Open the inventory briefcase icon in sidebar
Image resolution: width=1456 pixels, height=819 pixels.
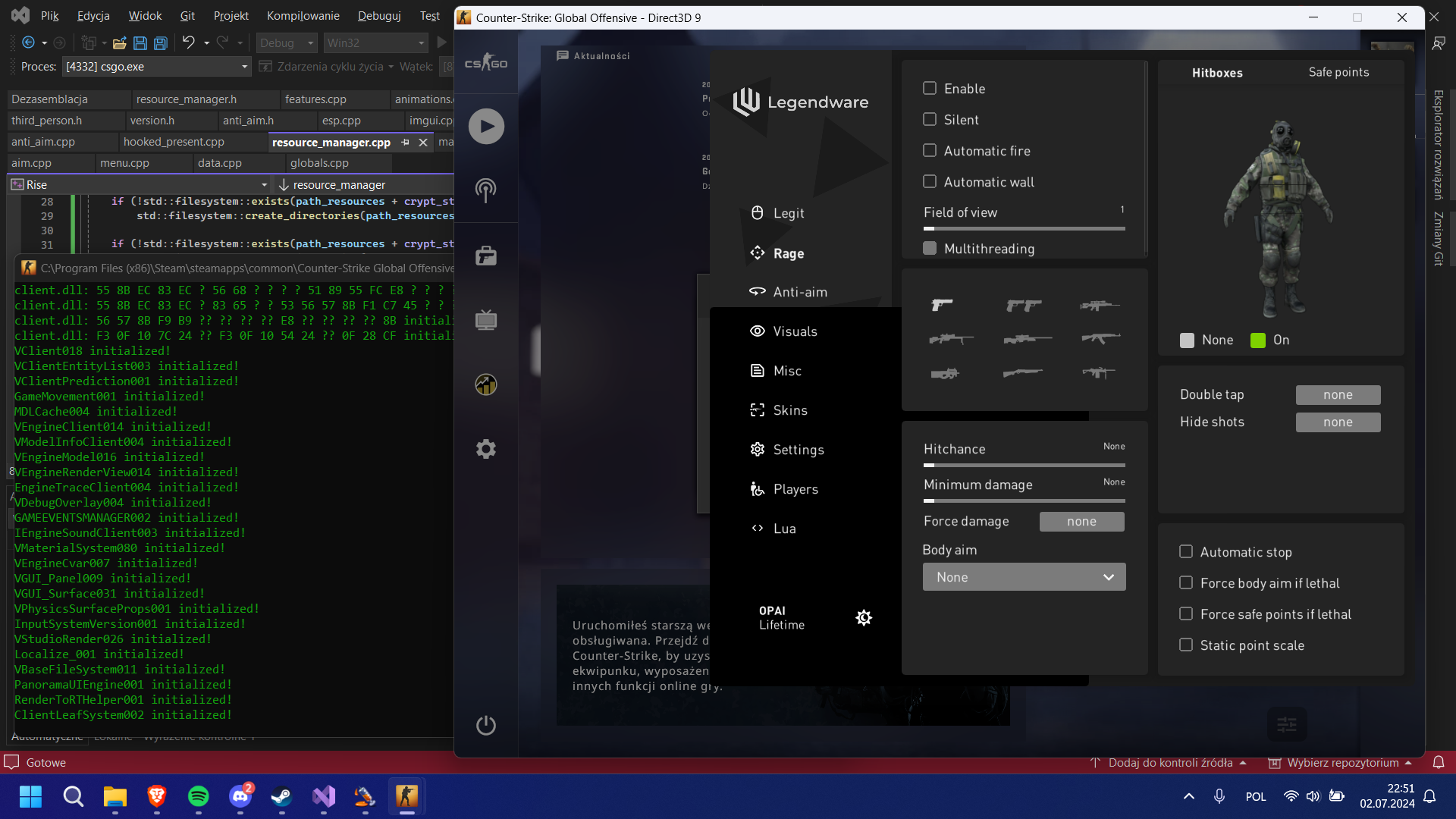[x=486, y=256]
